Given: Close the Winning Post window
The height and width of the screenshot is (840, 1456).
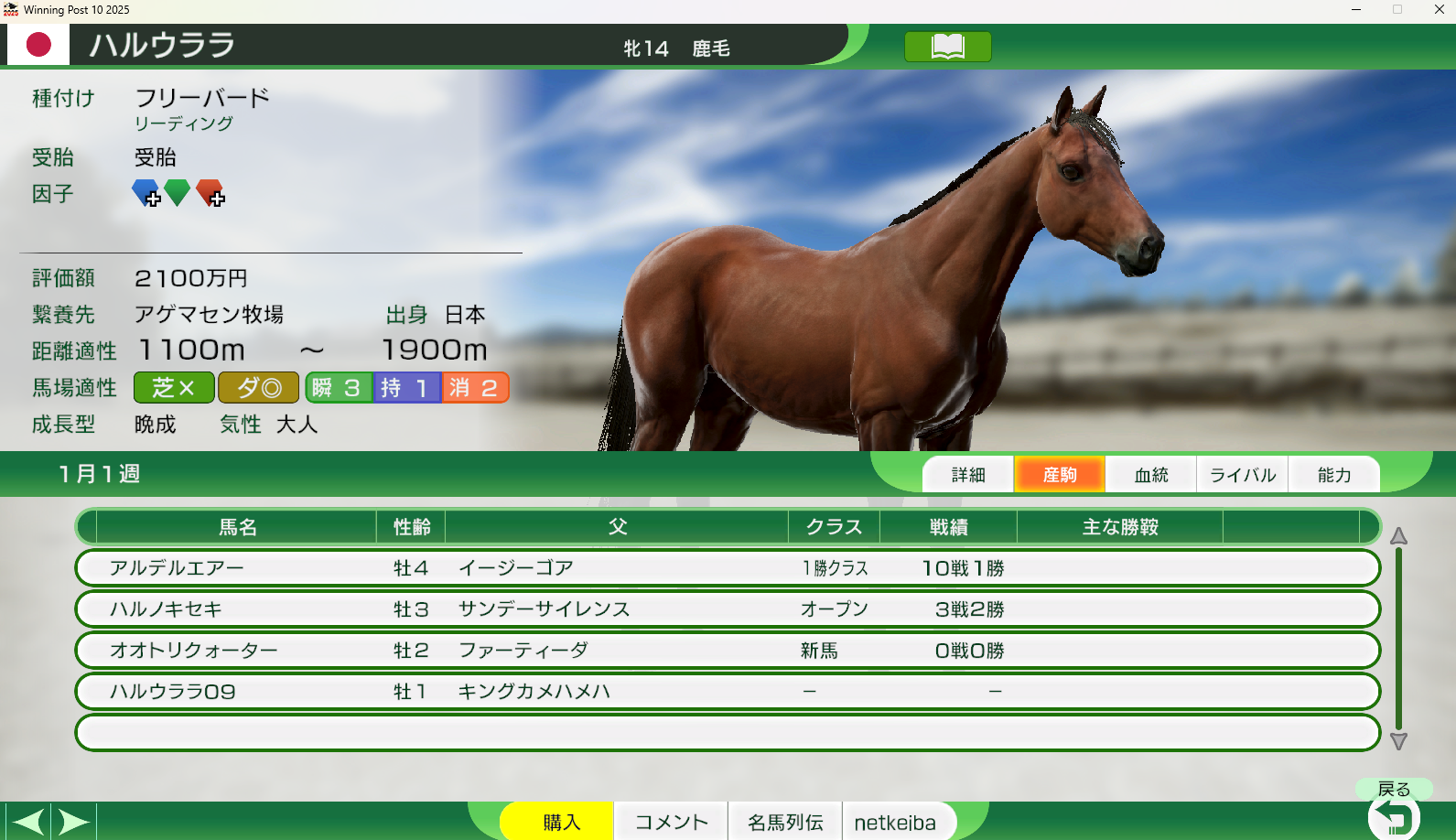Looking at the screenshot, I should [1439, 10].
